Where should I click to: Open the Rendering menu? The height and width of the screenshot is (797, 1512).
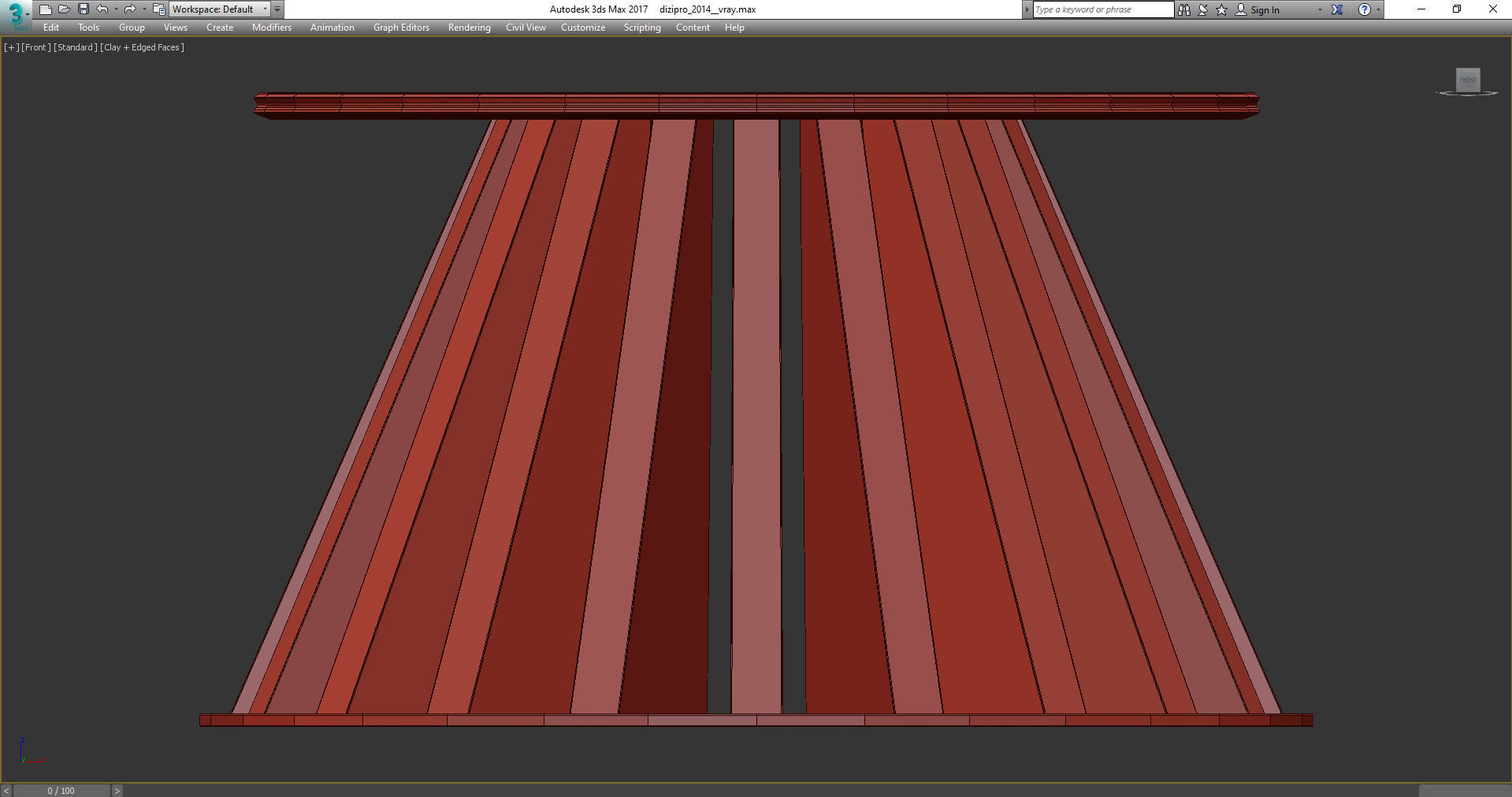(x=469, y=28)
